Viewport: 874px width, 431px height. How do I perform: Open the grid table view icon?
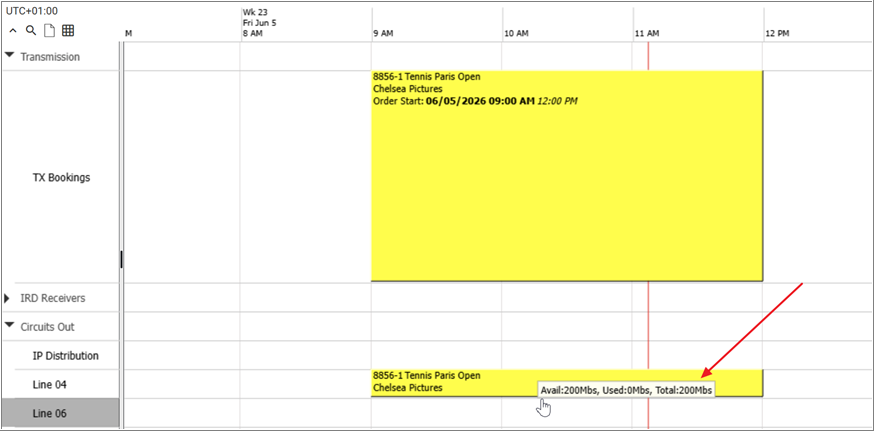click(68, 31)
